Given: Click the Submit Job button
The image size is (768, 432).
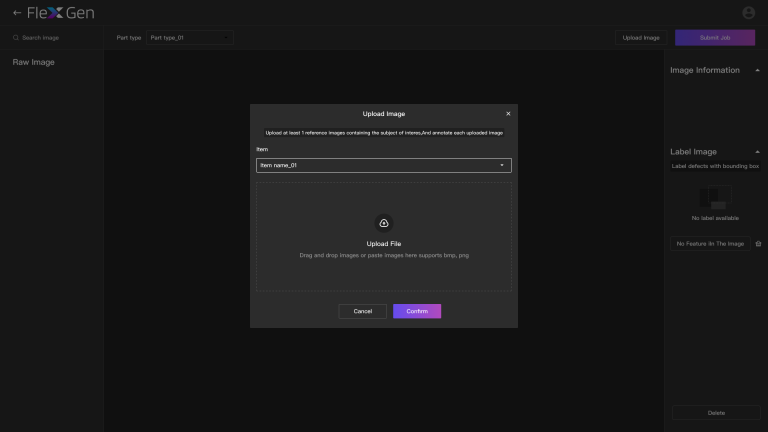Looking at the screenshot, I should click(715, 37).
